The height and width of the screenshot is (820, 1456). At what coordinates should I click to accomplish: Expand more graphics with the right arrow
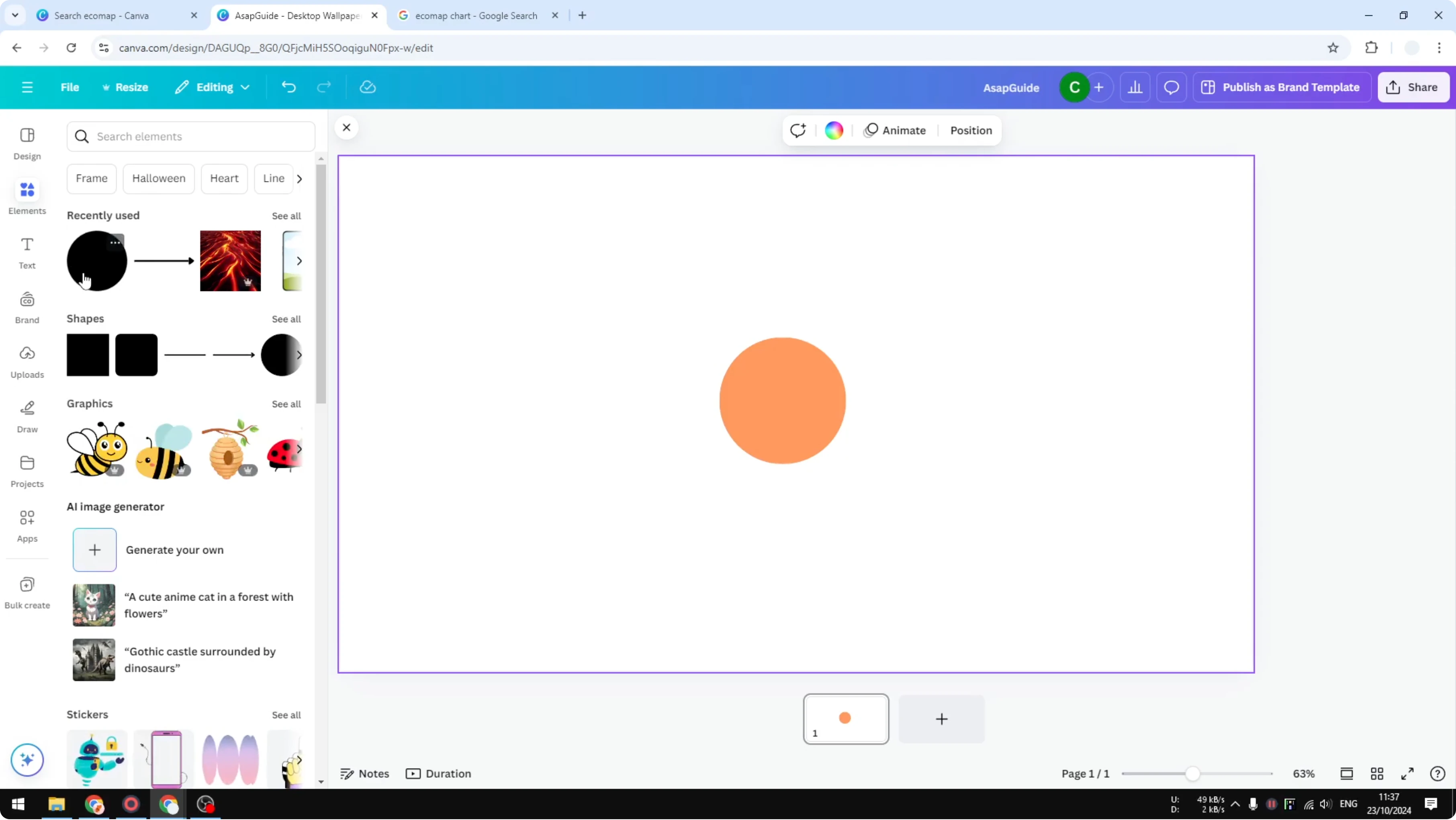[x=300, y=449]
